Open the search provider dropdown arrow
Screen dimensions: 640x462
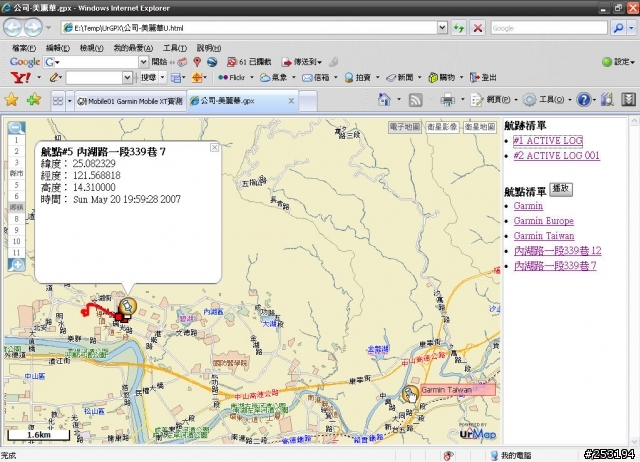point(631,28)
